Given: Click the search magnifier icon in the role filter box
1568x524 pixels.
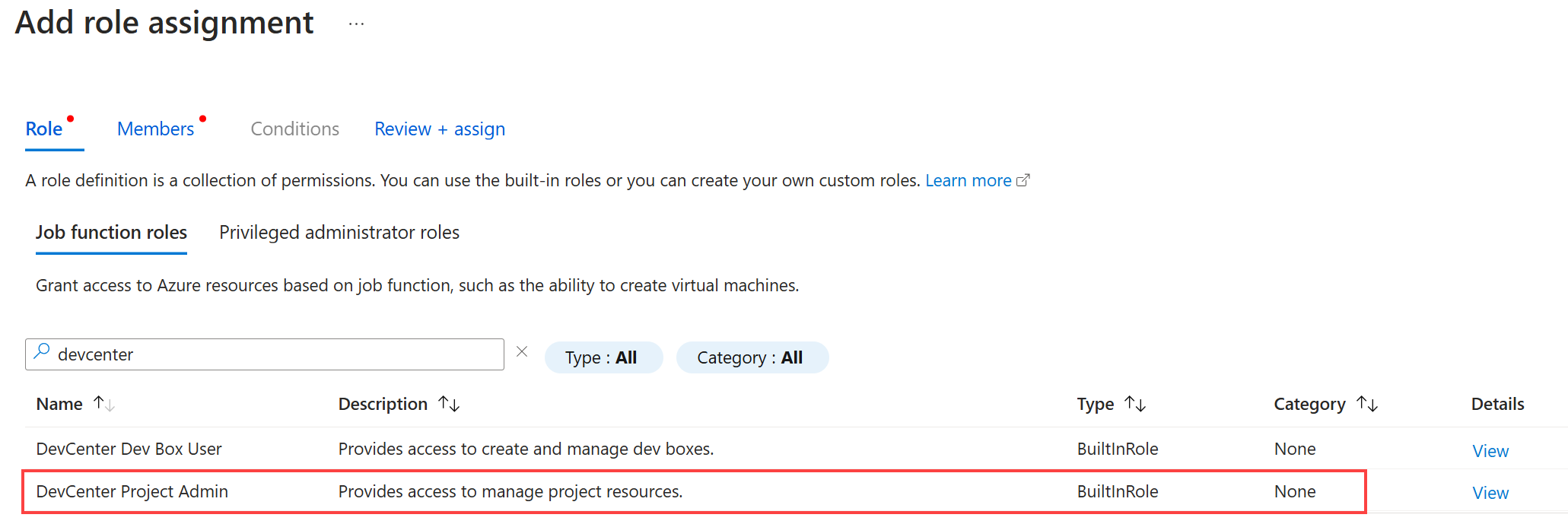Looking at the screenshot, I should [x=42, y=351].
